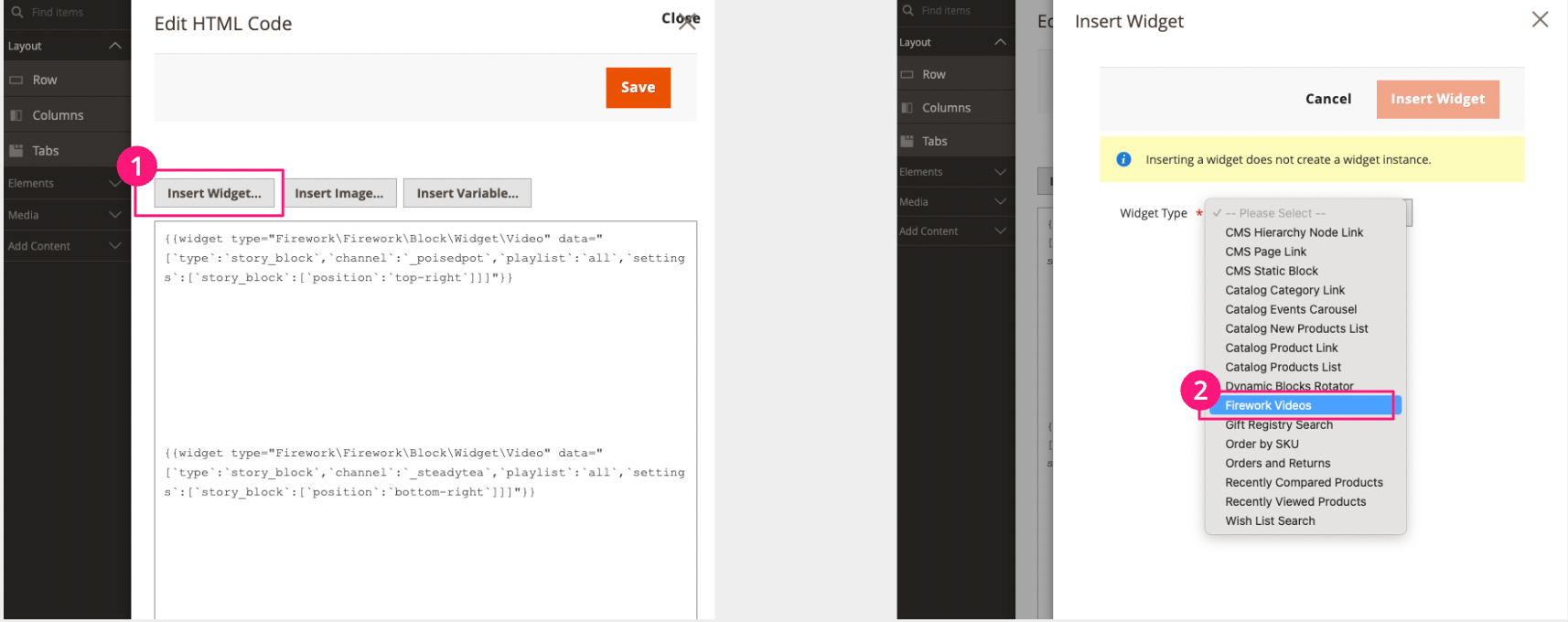Select Catalog Products List option
Image resolution: width=1568 pixels, height=622 pixels.
tap(1283, 367)
